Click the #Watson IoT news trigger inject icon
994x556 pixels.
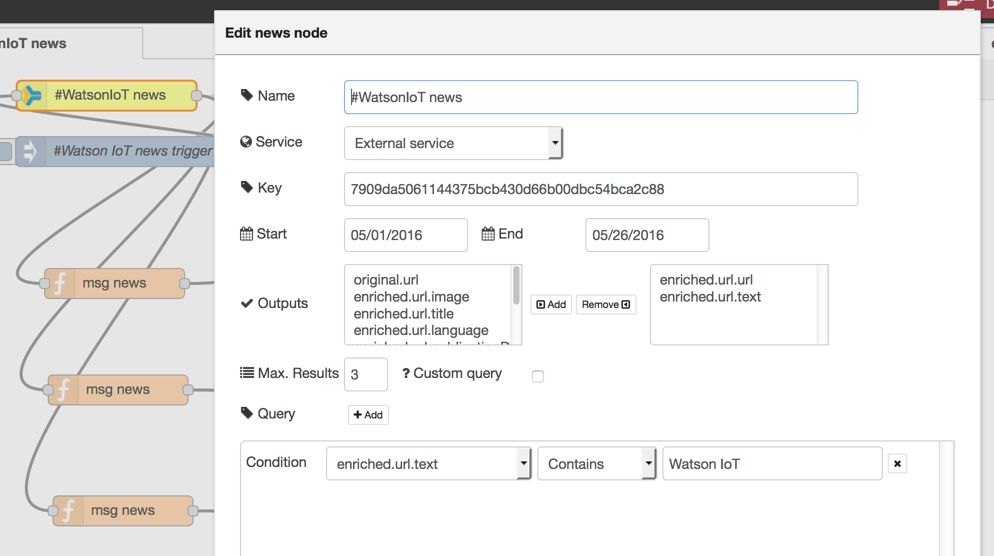(29, 152)
